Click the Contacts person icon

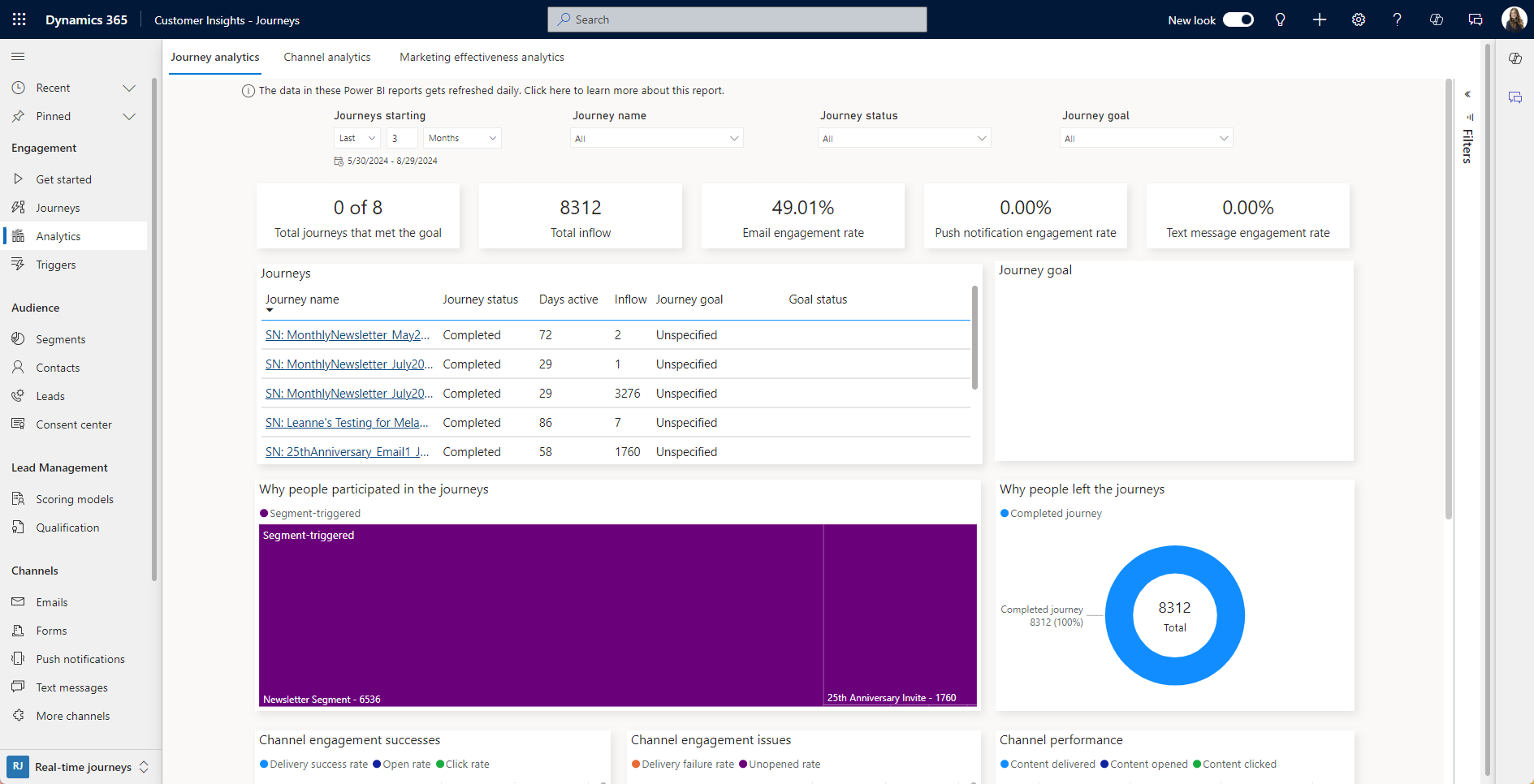18,367
